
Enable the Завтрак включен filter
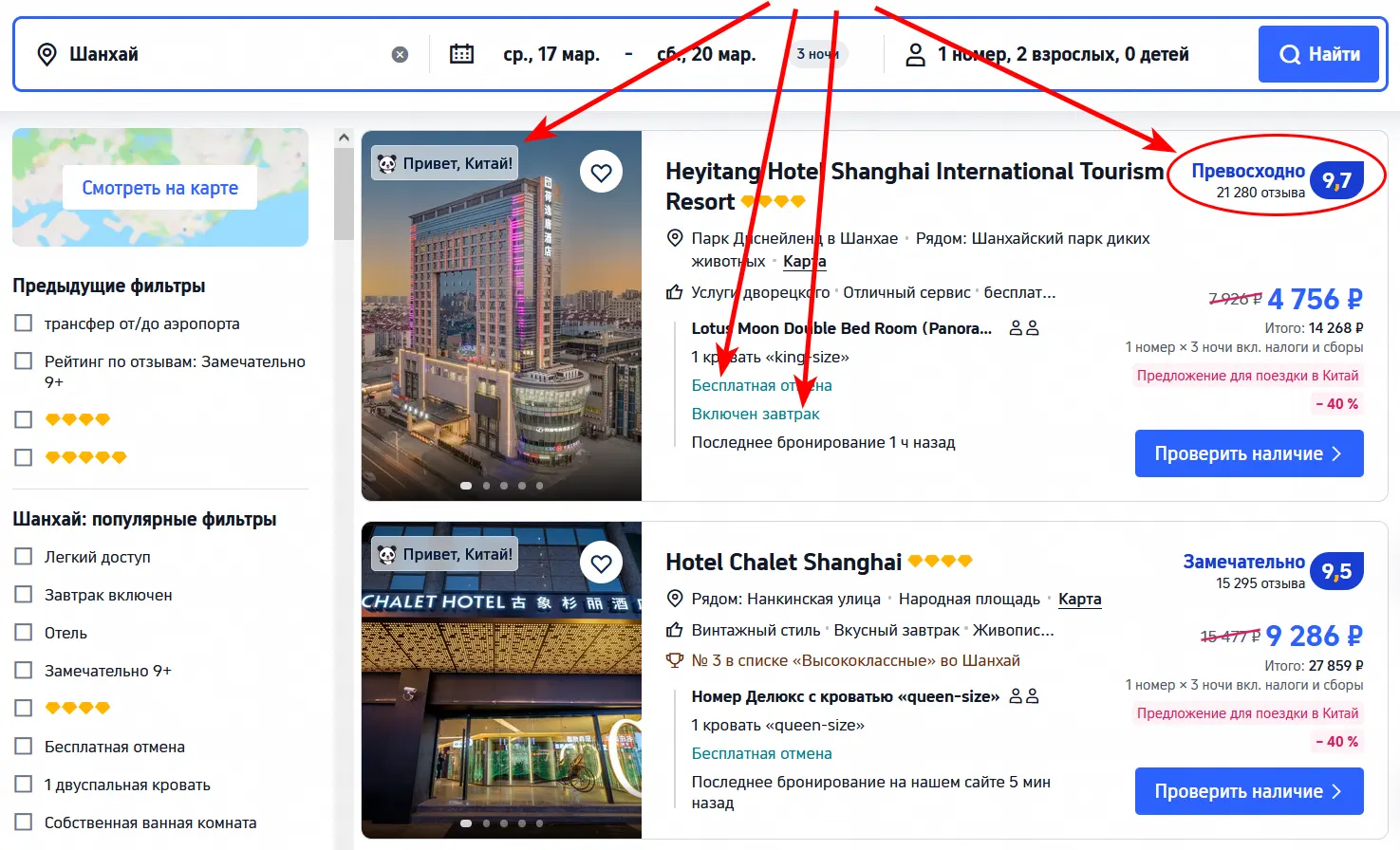pyautogui.click(x=24, y=595)
